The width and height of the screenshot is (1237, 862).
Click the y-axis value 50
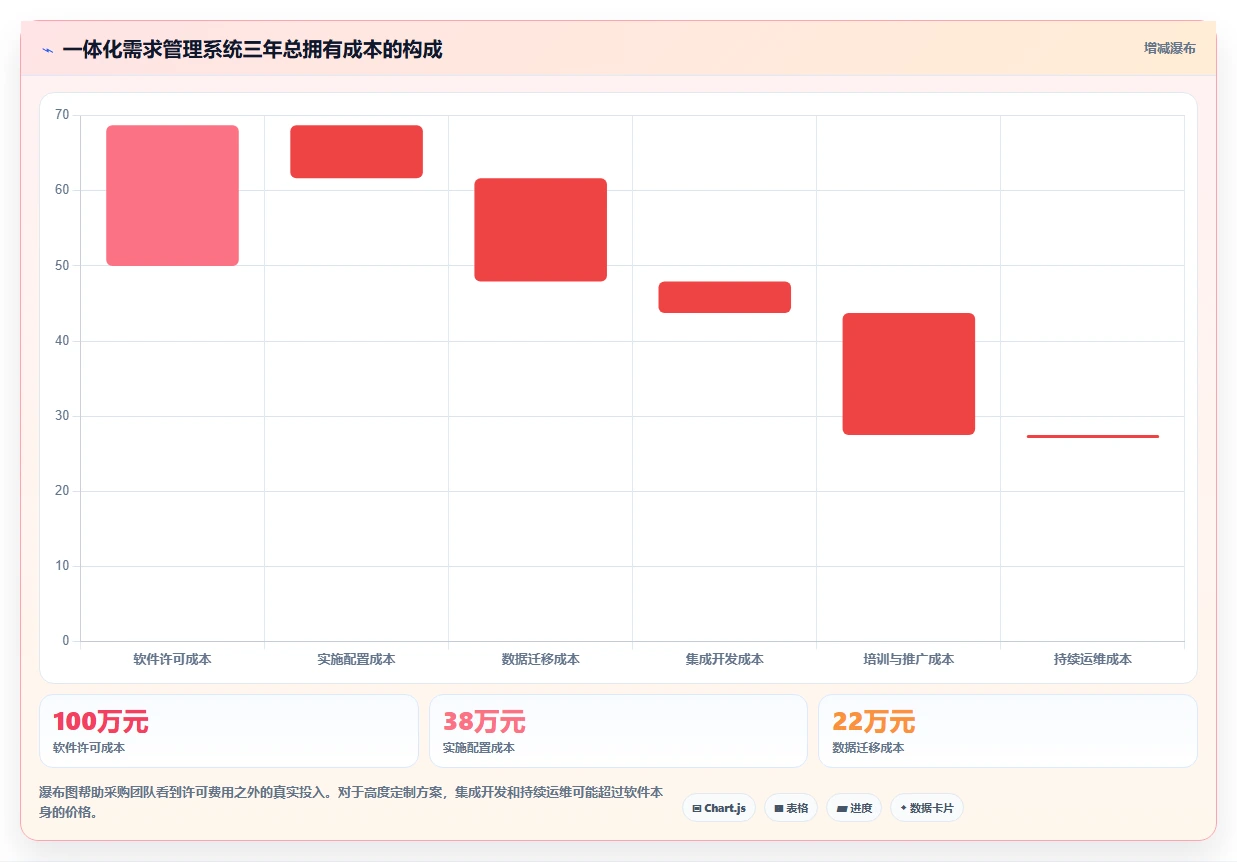click(62, 265)
